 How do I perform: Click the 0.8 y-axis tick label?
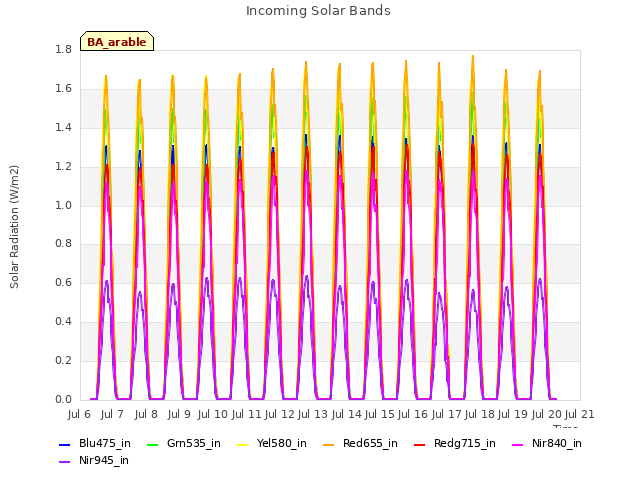63,244
